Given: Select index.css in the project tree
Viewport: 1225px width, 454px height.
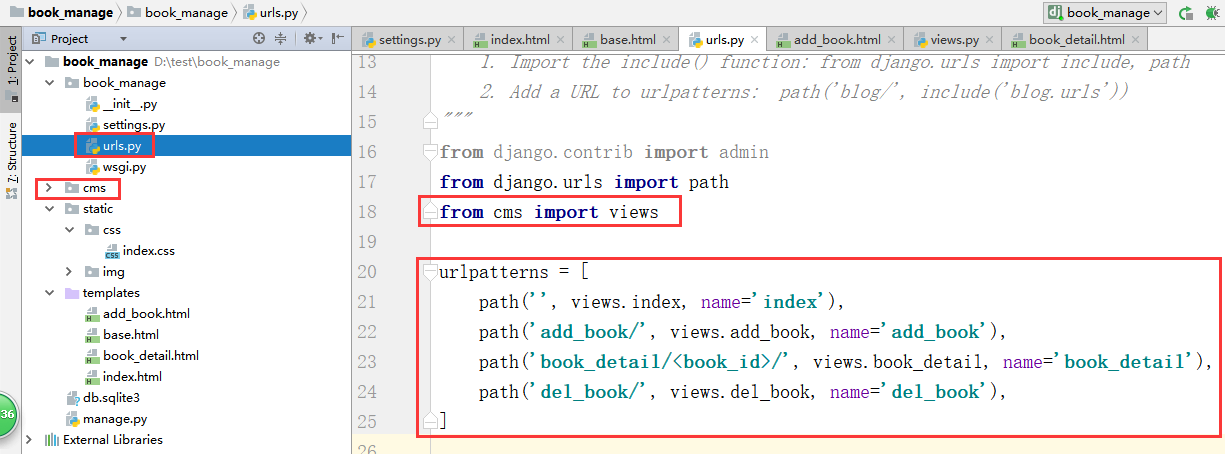Looking at the screenshot, I should pos(139,251).
